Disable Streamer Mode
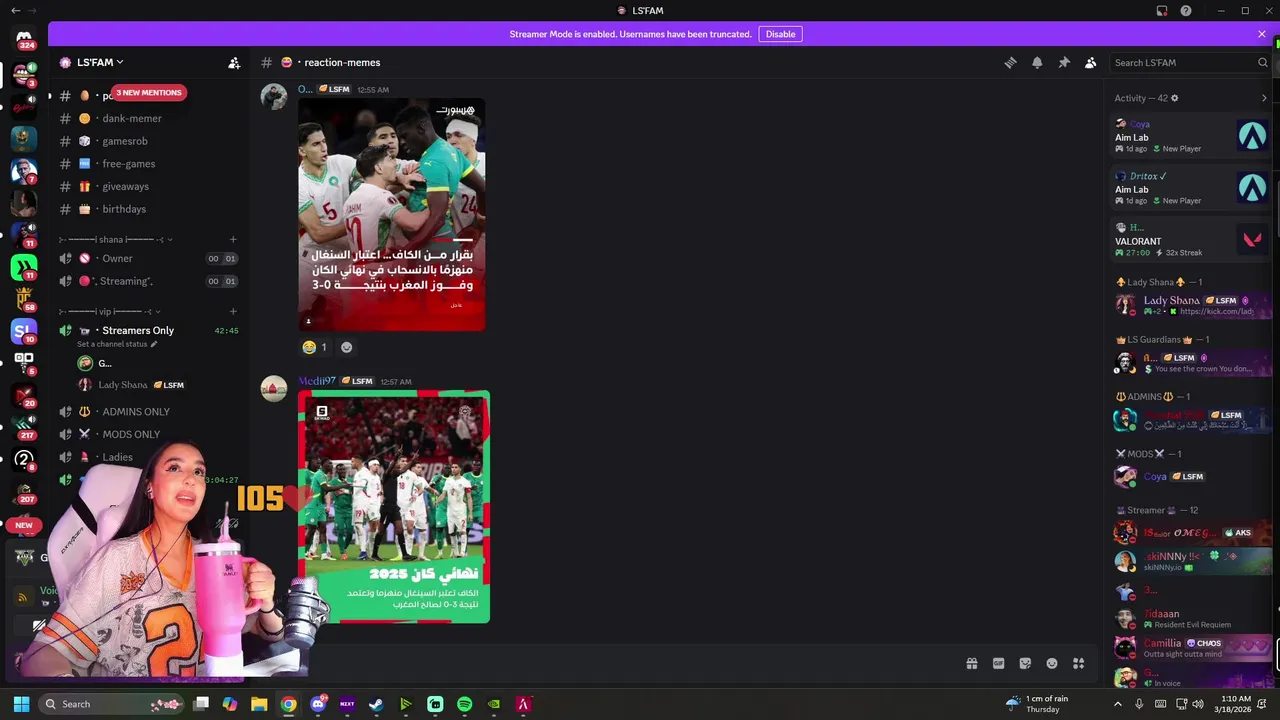 pos(780,34)
